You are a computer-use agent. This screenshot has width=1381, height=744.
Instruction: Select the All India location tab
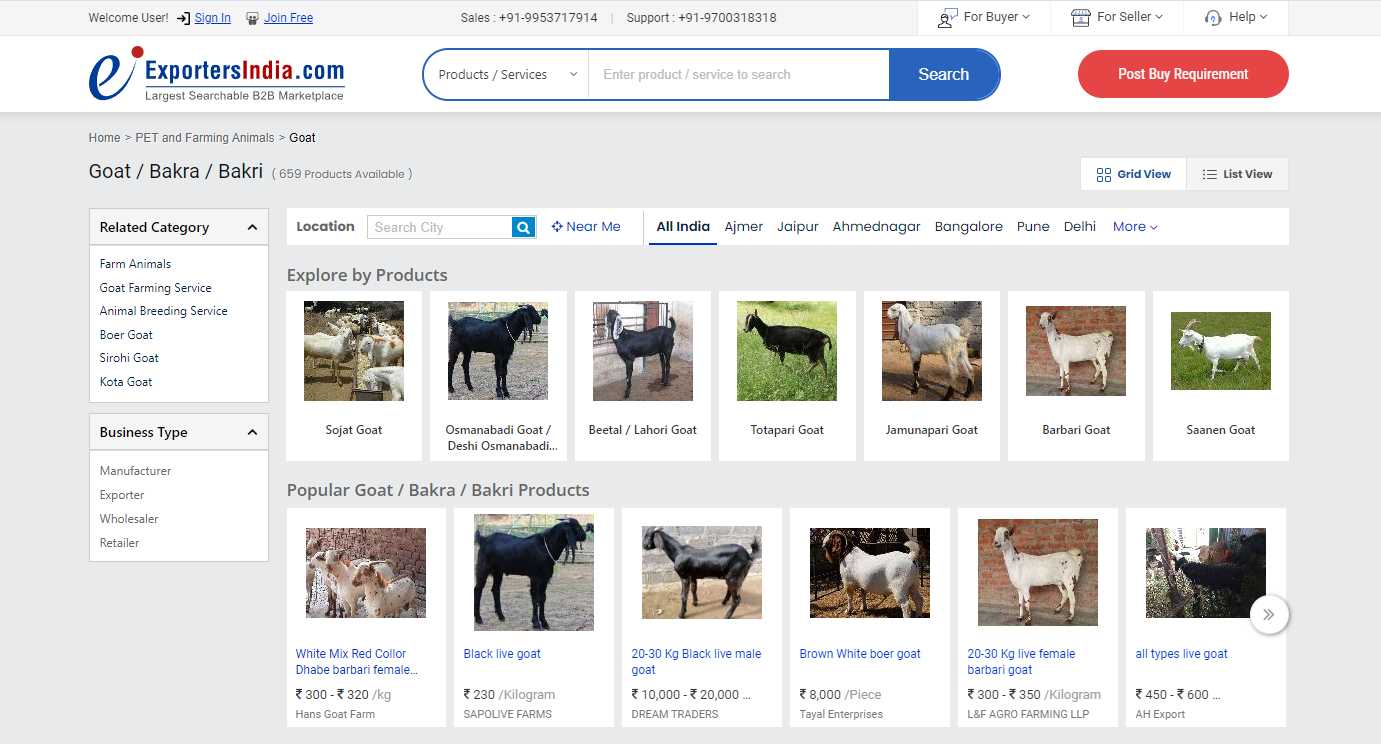tap(683, 227)
